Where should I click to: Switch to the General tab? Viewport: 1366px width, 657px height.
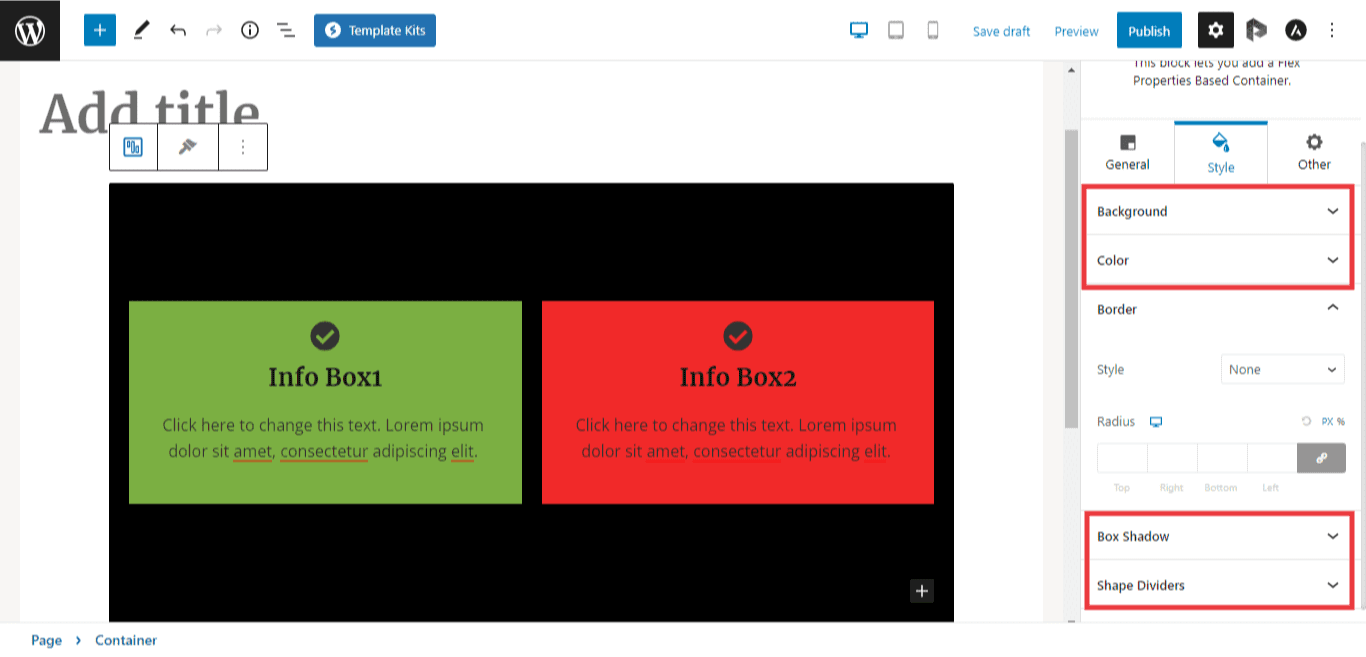coord(1127,152)
